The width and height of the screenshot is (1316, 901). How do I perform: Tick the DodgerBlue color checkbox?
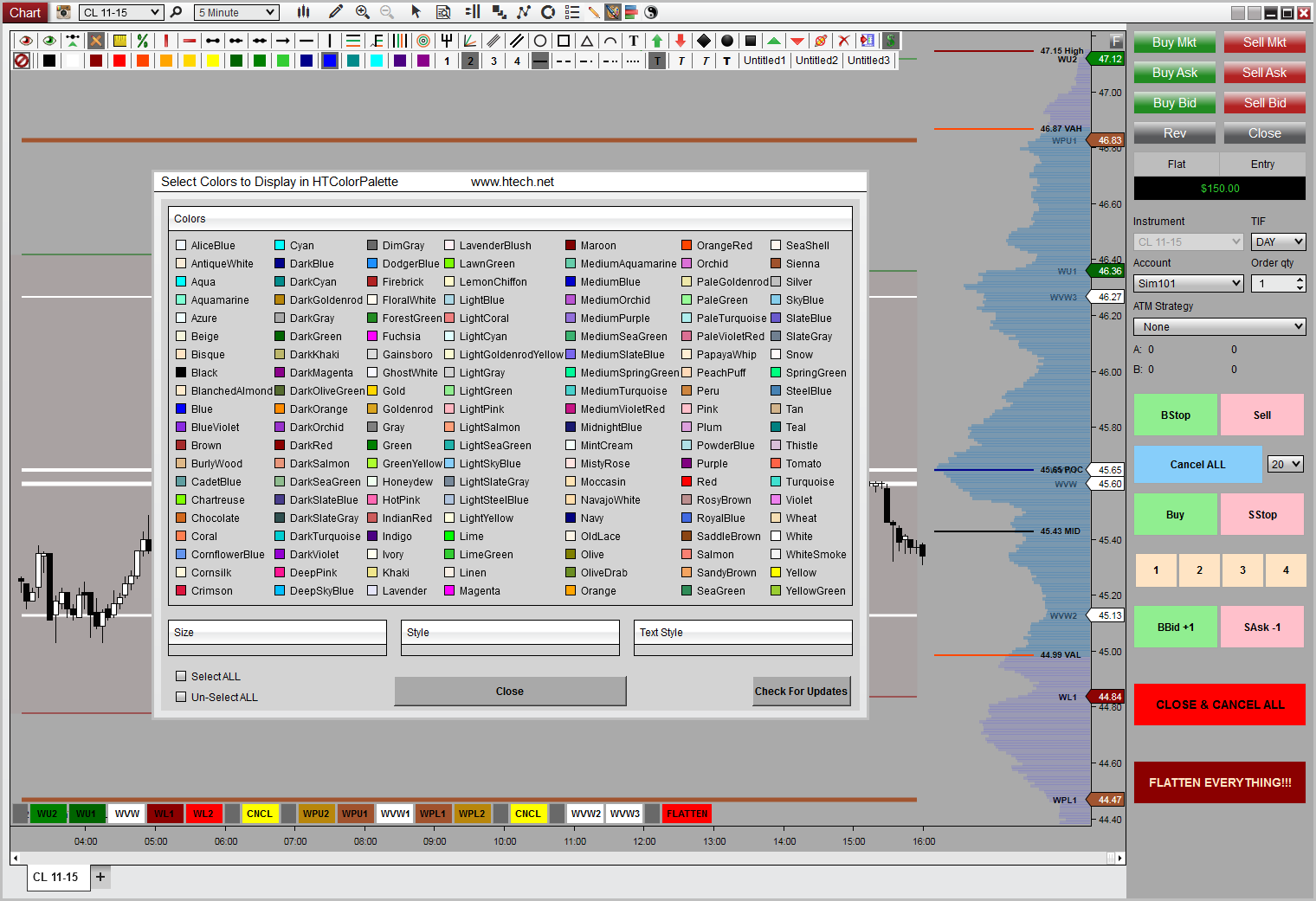coord(372,264)
